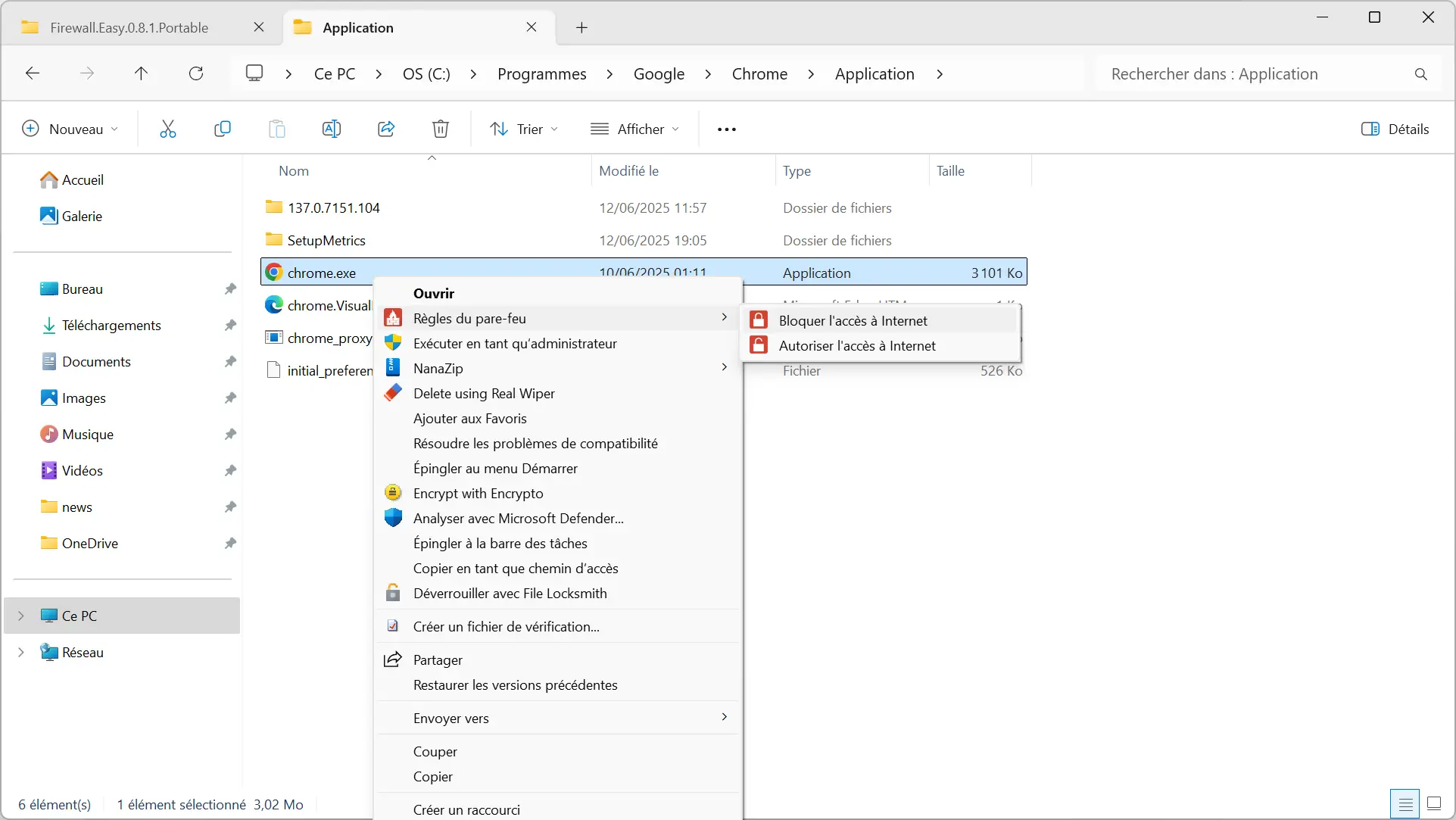This screenshot has height=820, width=1456.
Task: Click the Encrypto lock icon in context menu
Action: [393, 493]
